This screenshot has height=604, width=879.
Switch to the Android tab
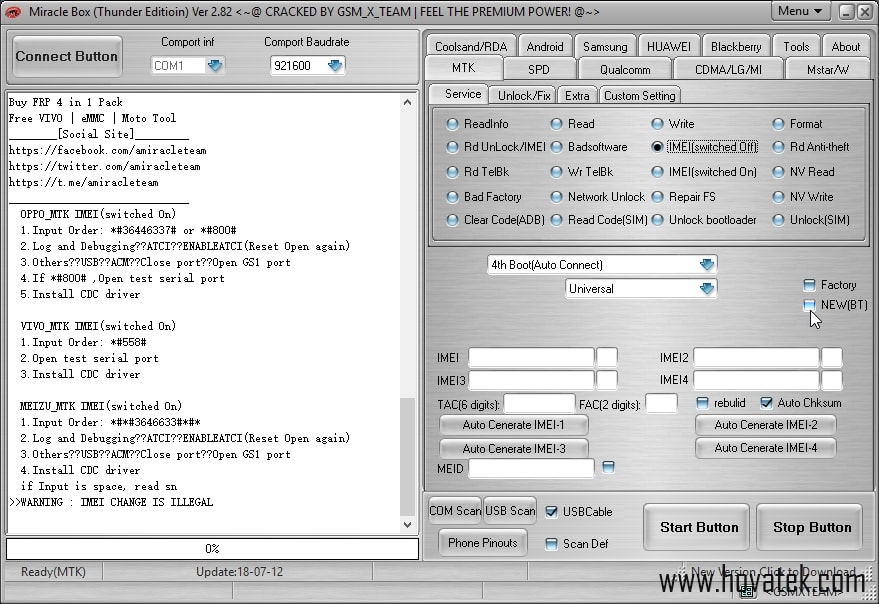[x=545, y=47]
